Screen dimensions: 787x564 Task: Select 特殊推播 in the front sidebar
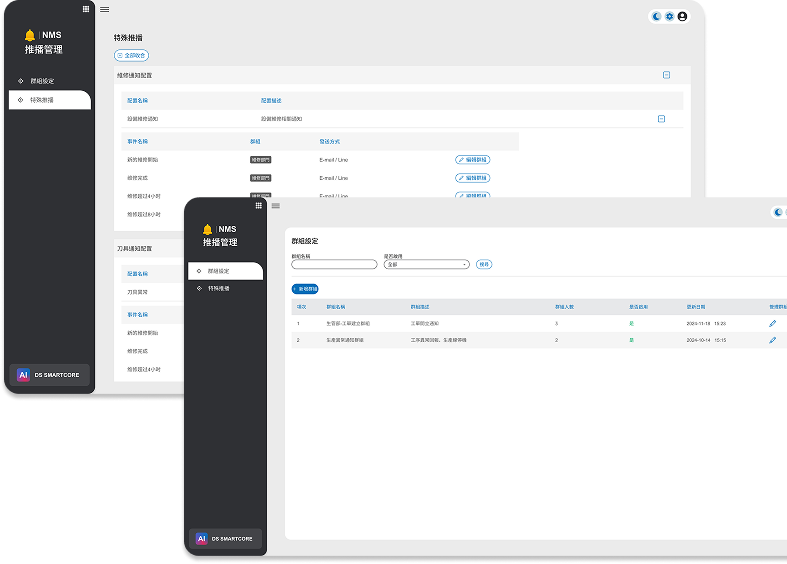point(218,288)
